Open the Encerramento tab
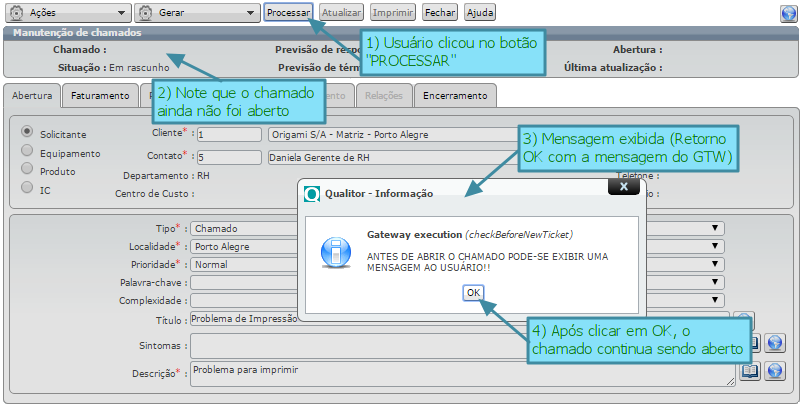The height and width of the screenshot is (407, 803). pos(455,96)
